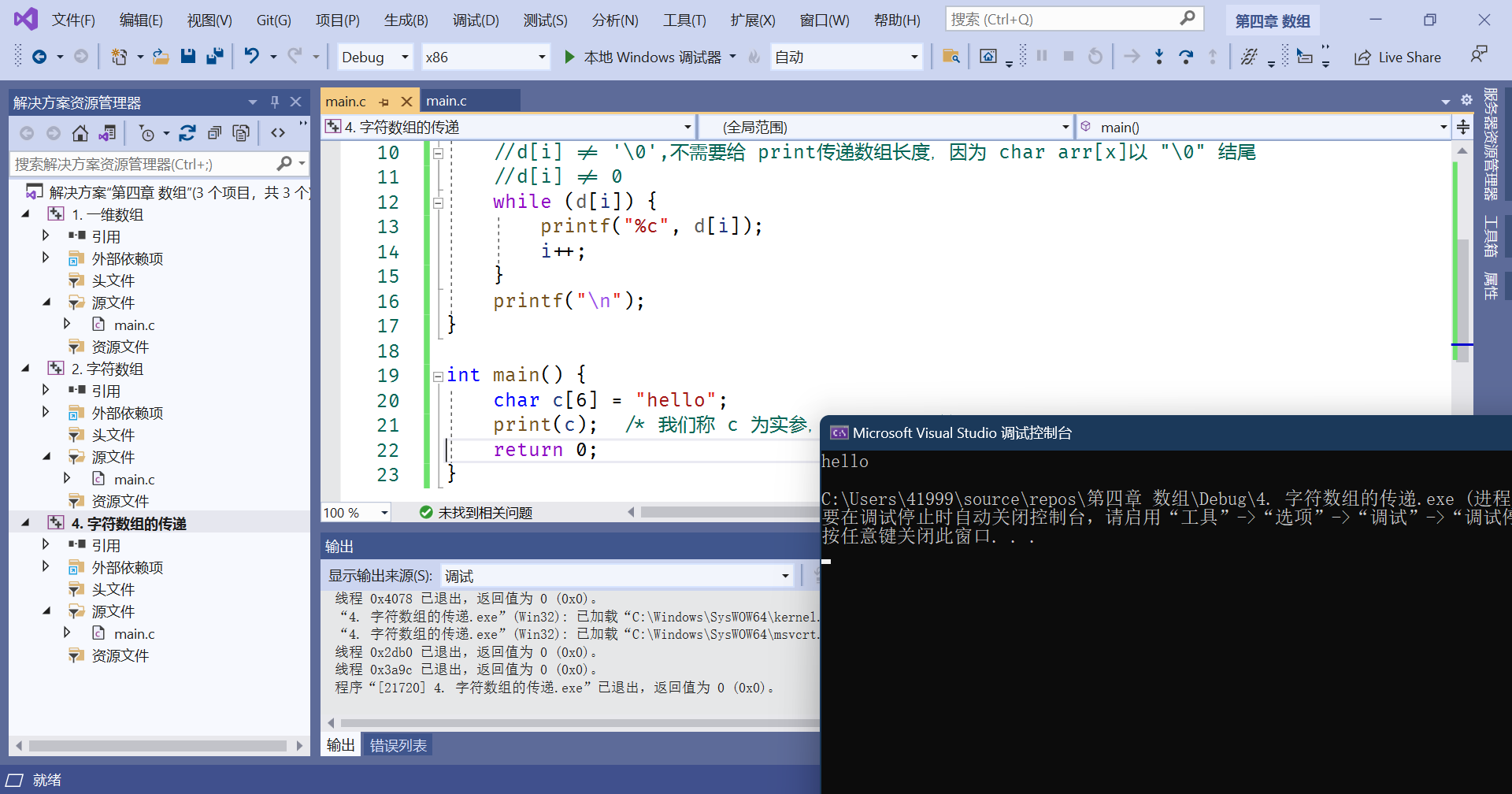Click the Undo arrow icon

[251, 56]
